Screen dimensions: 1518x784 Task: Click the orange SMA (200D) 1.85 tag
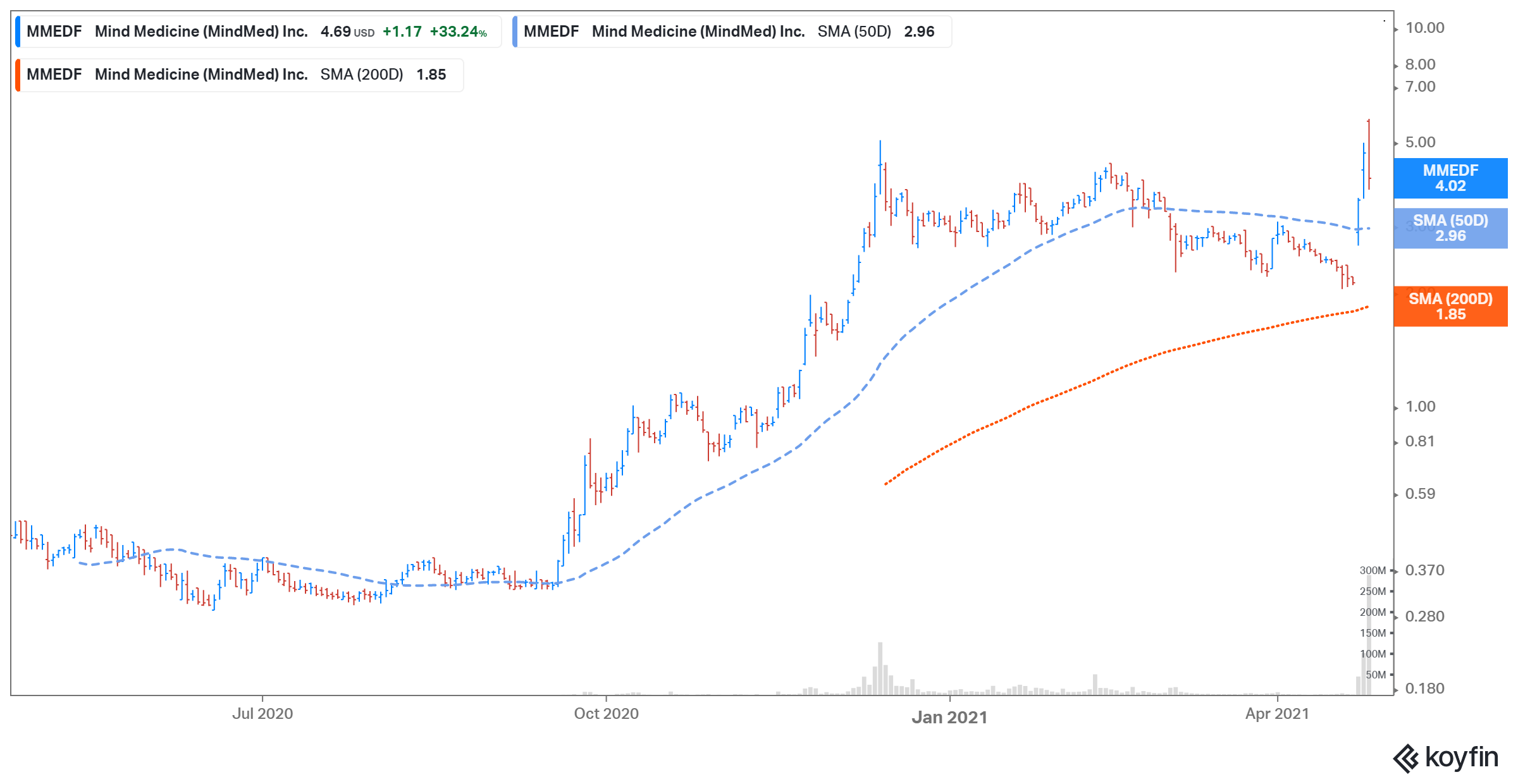(1450, 306)
